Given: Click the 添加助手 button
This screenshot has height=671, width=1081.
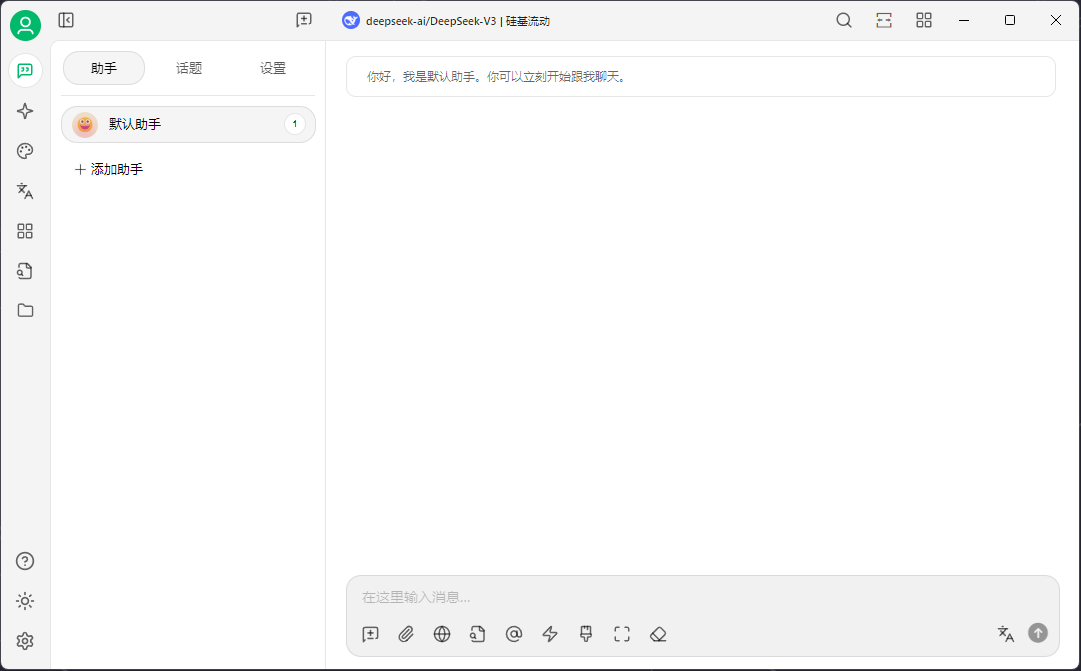Looking at the screenshot, I should (x=109, y=170).
